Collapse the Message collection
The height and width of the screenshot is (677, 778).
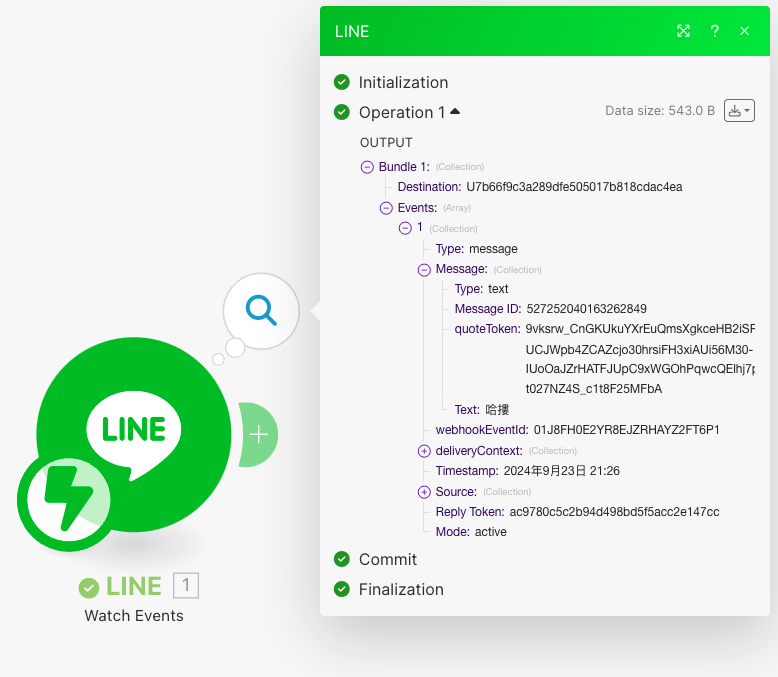point(424,270)
